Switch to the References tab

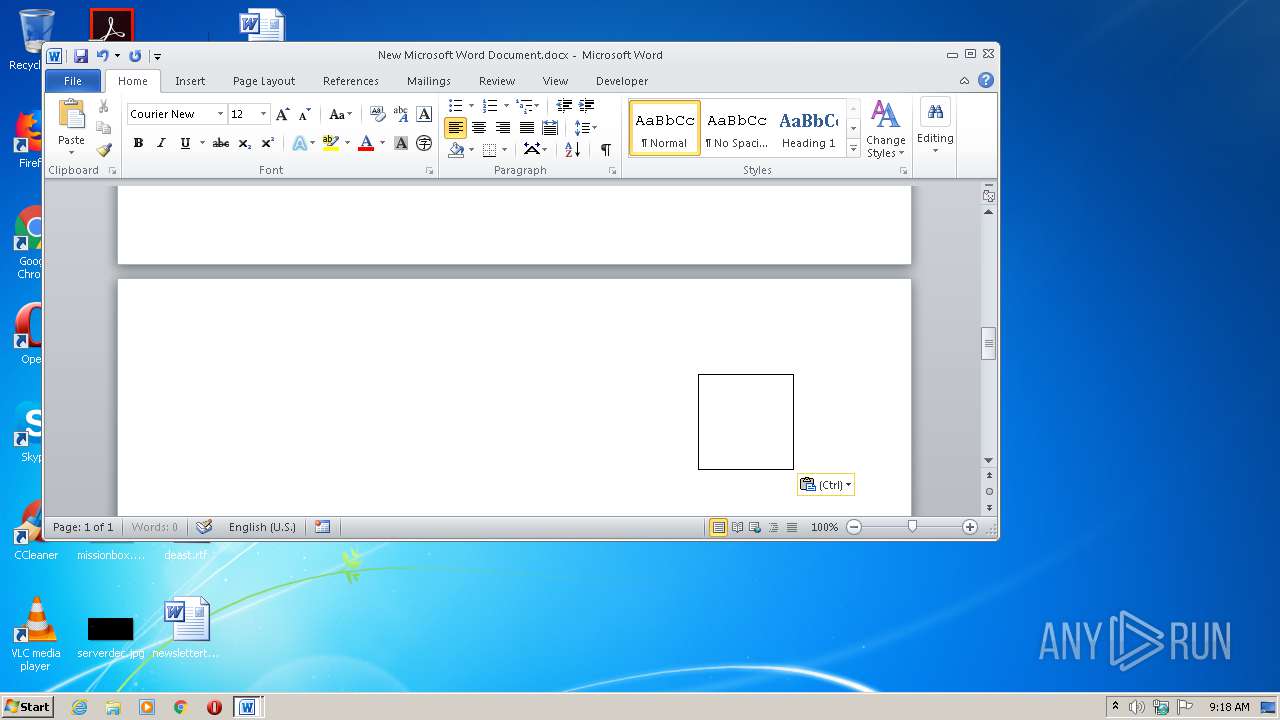pos(351,81)
